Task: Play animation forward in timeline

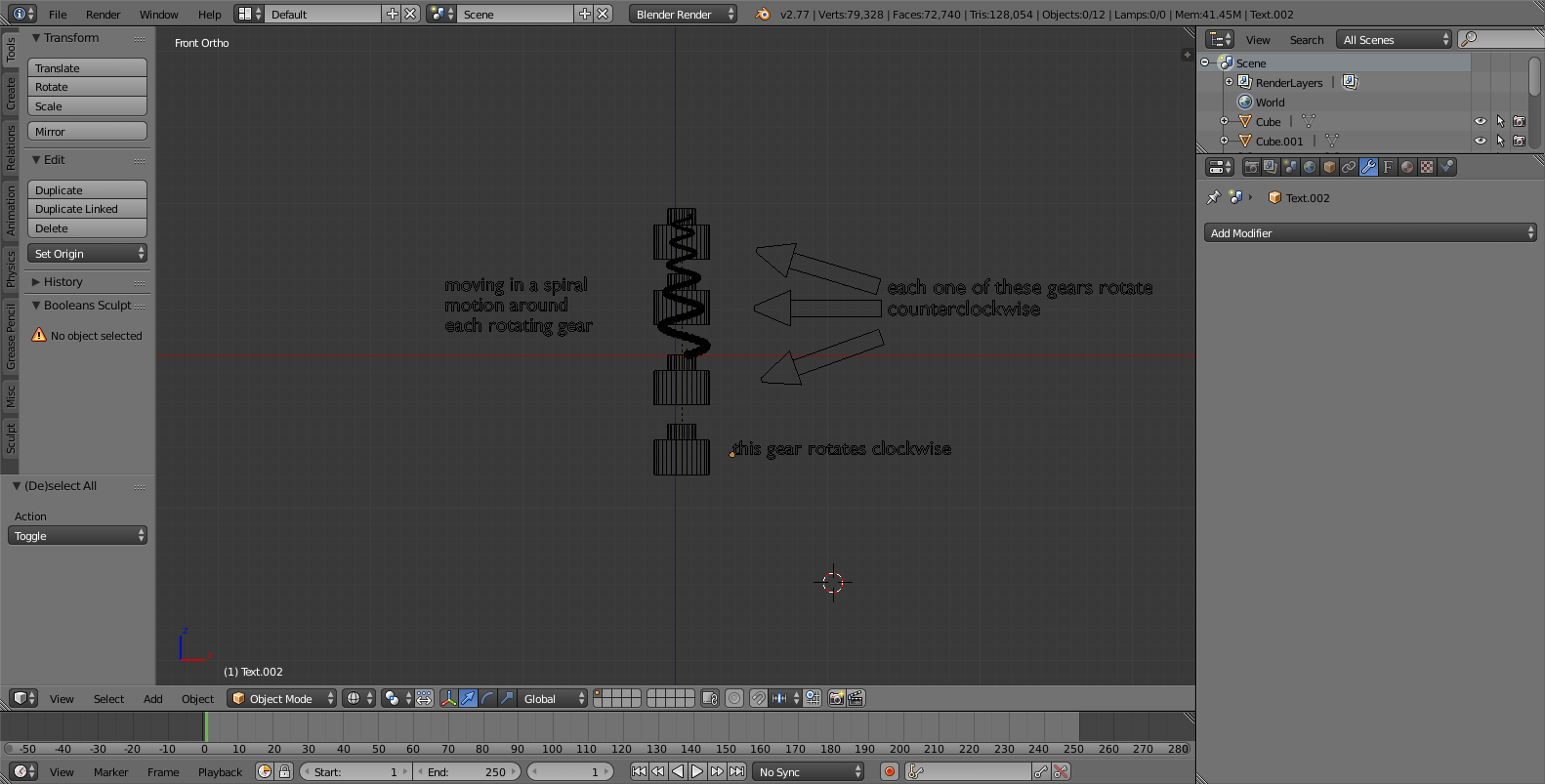Action: (x=697, y=771)
